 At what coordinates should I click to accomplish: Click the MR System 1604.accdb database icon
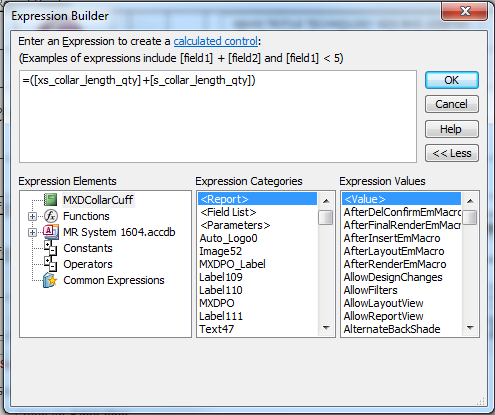point(51,232)
